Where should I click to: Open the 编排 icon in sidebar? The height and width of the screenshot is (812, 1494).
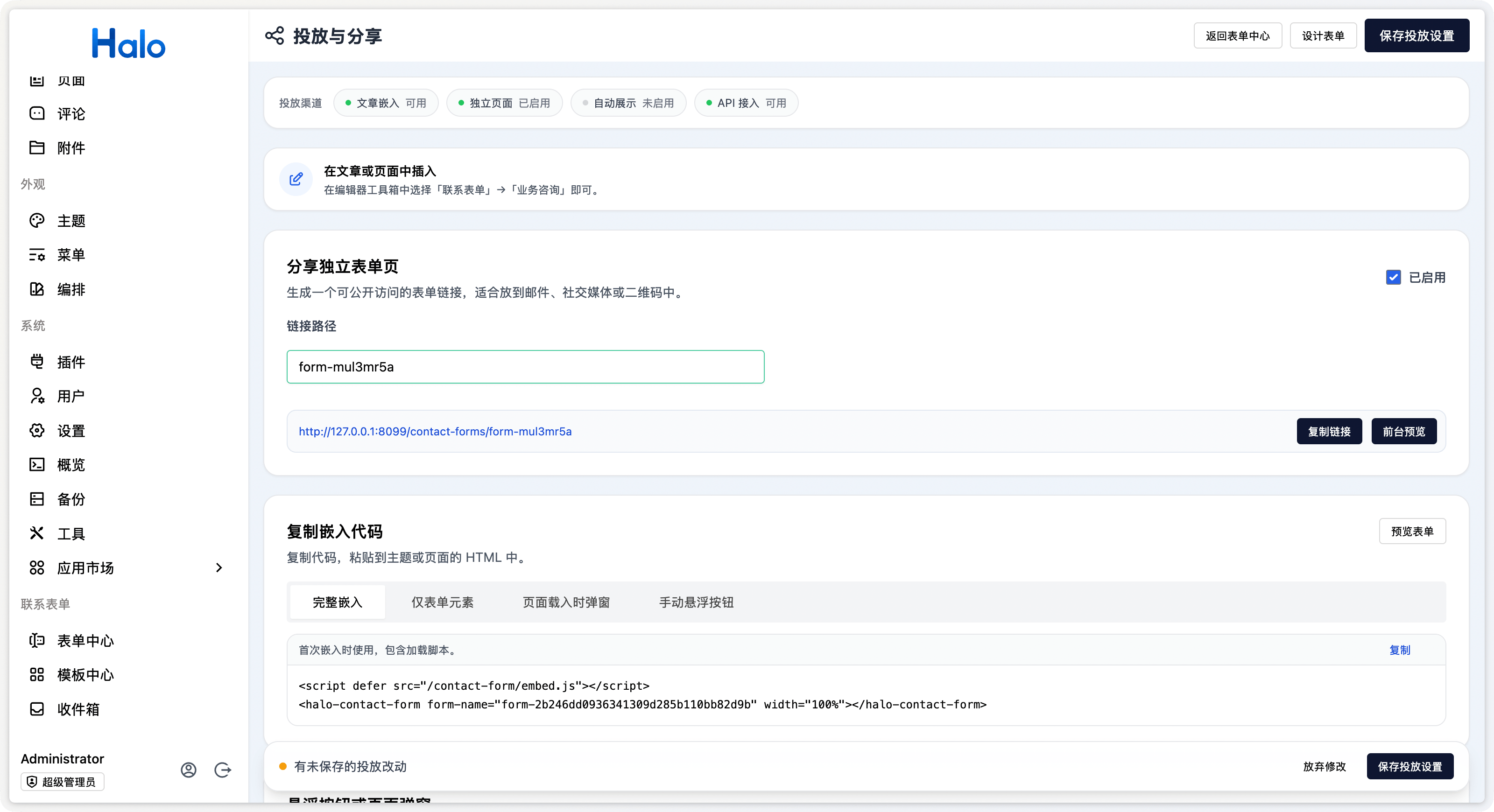36,289
